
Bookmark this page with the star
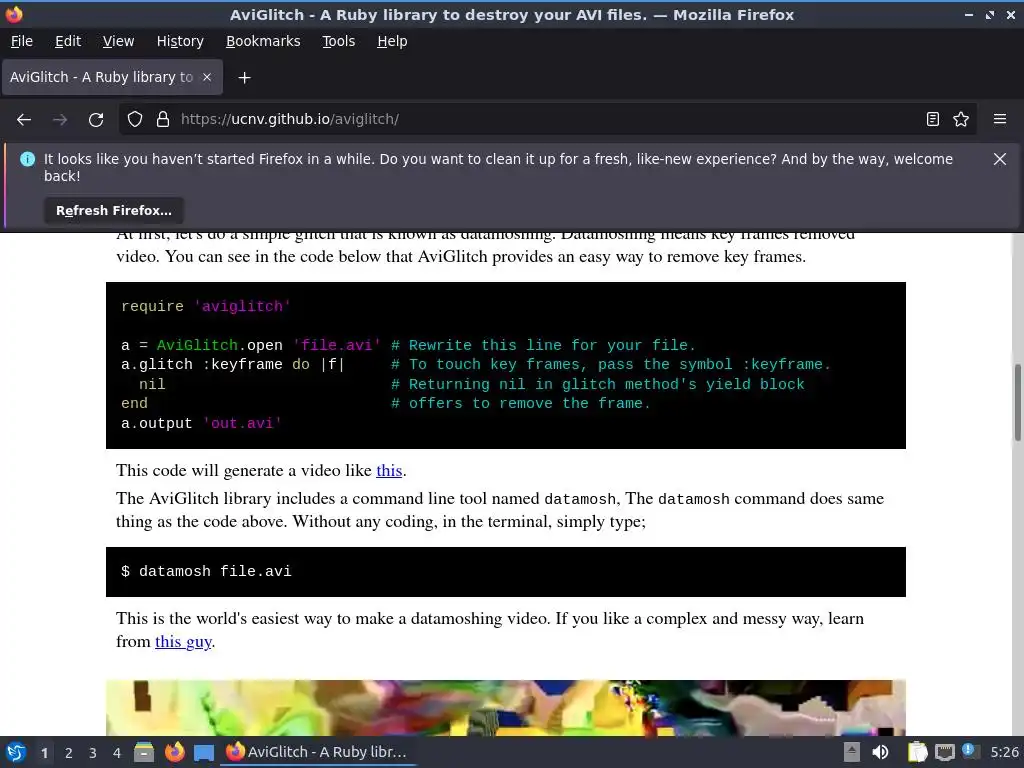[x=961, y=120]
